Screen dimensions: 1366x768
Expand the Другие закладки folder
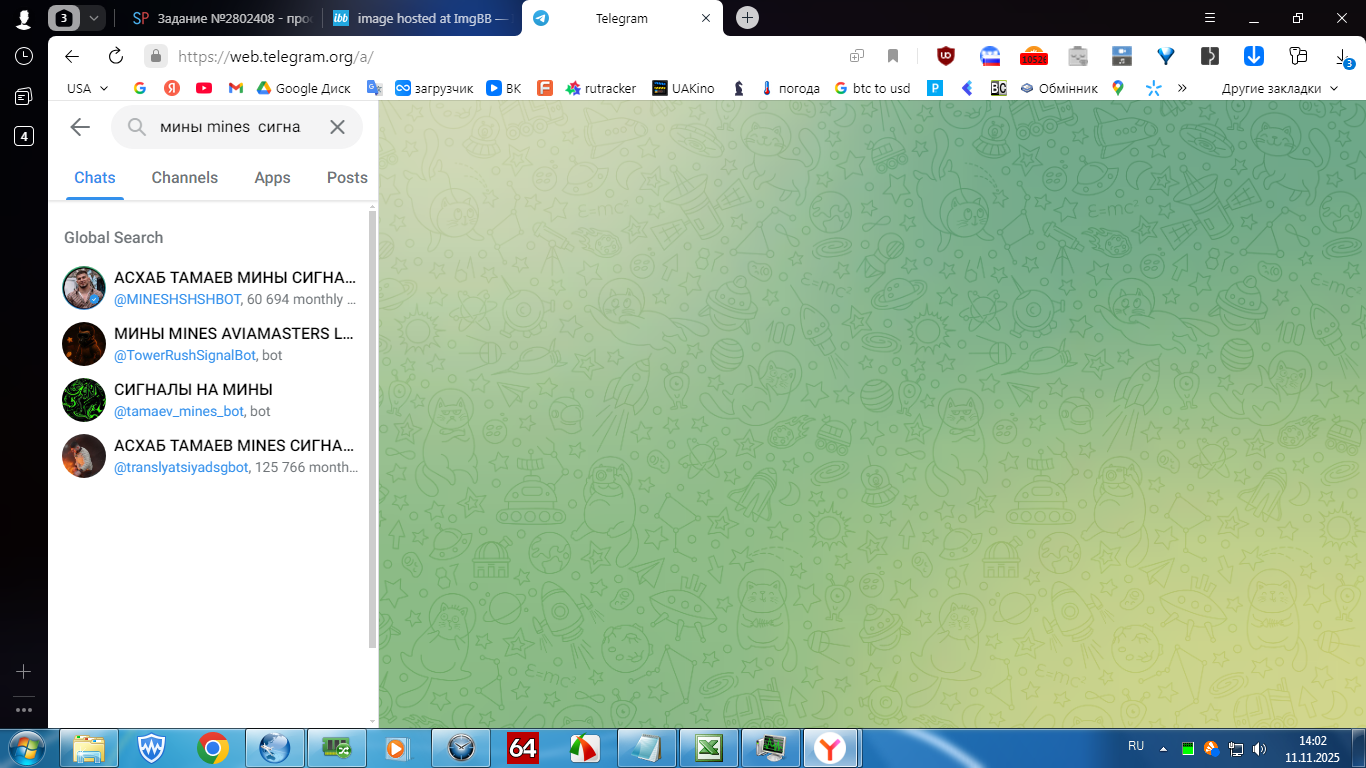click(x=1280, y=88)
